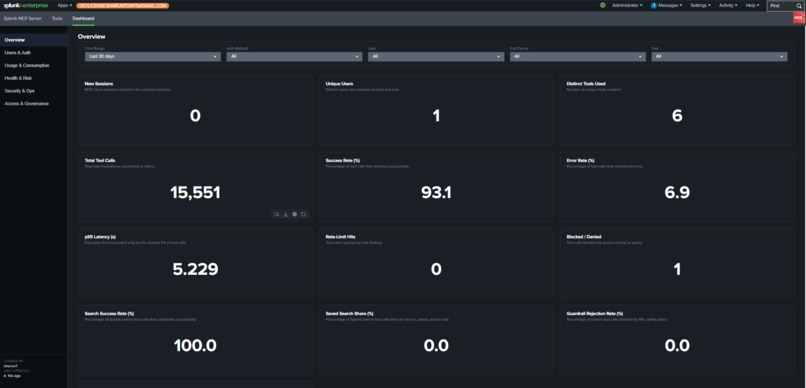Click the Saved Search Share (%) title

350,313
